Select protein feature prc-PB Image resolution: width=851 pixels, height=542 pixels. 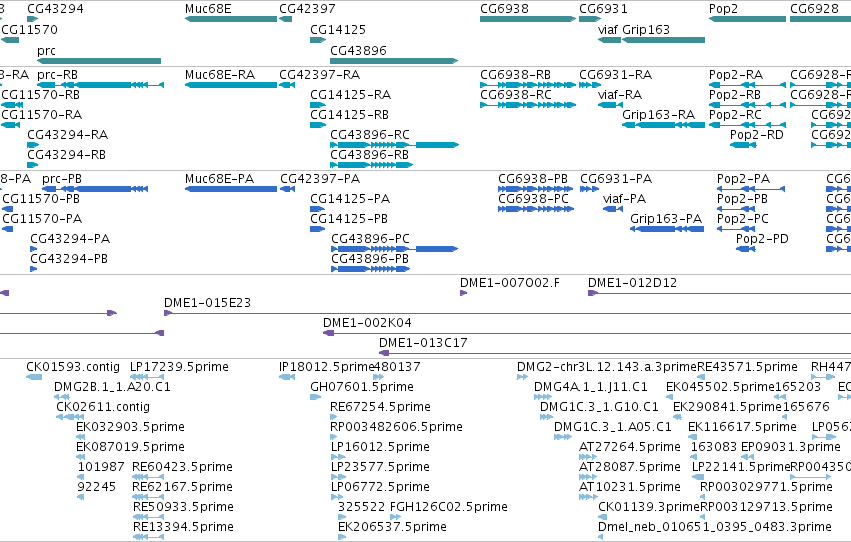[95, 189]
